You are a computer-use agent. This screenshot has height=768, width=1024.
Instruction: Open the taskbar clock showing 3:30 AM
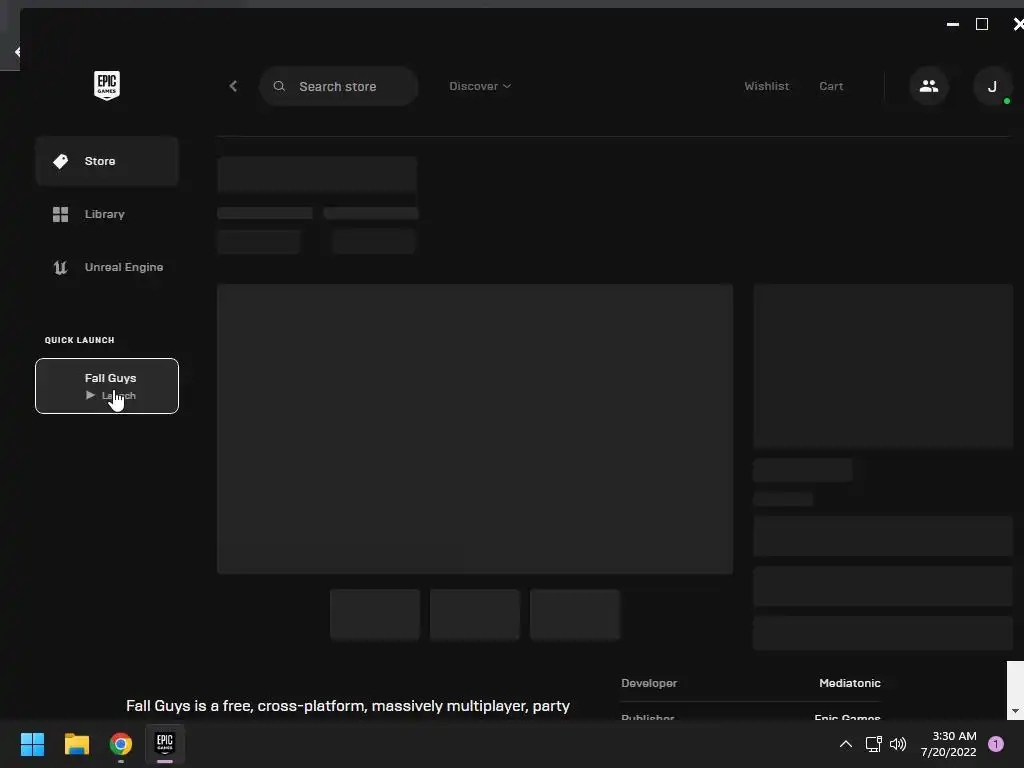click(948, 744)
